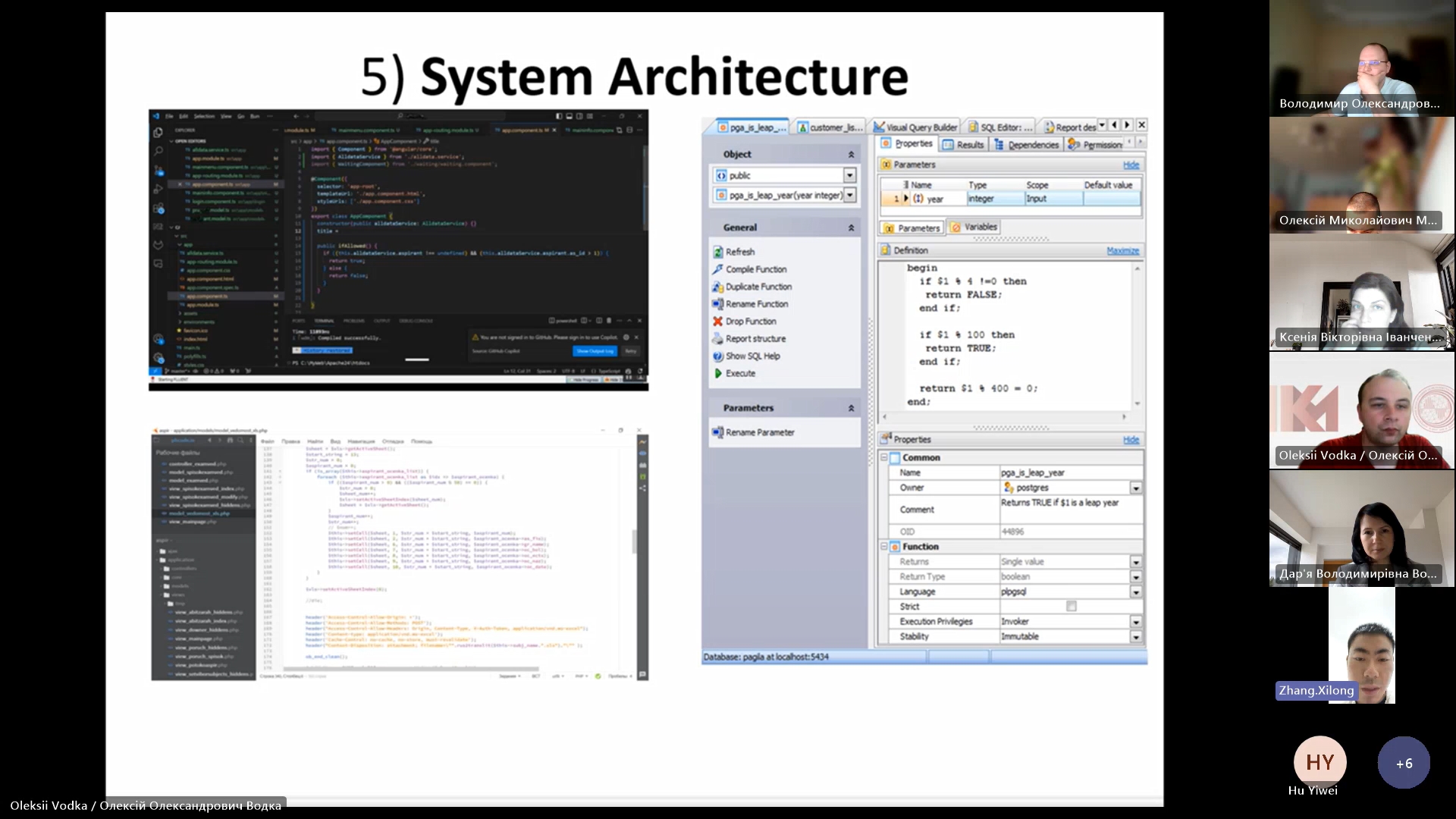This screenshot has height=819, width=1456.
Task: Open the public schema dropdown
Action: 849,175
